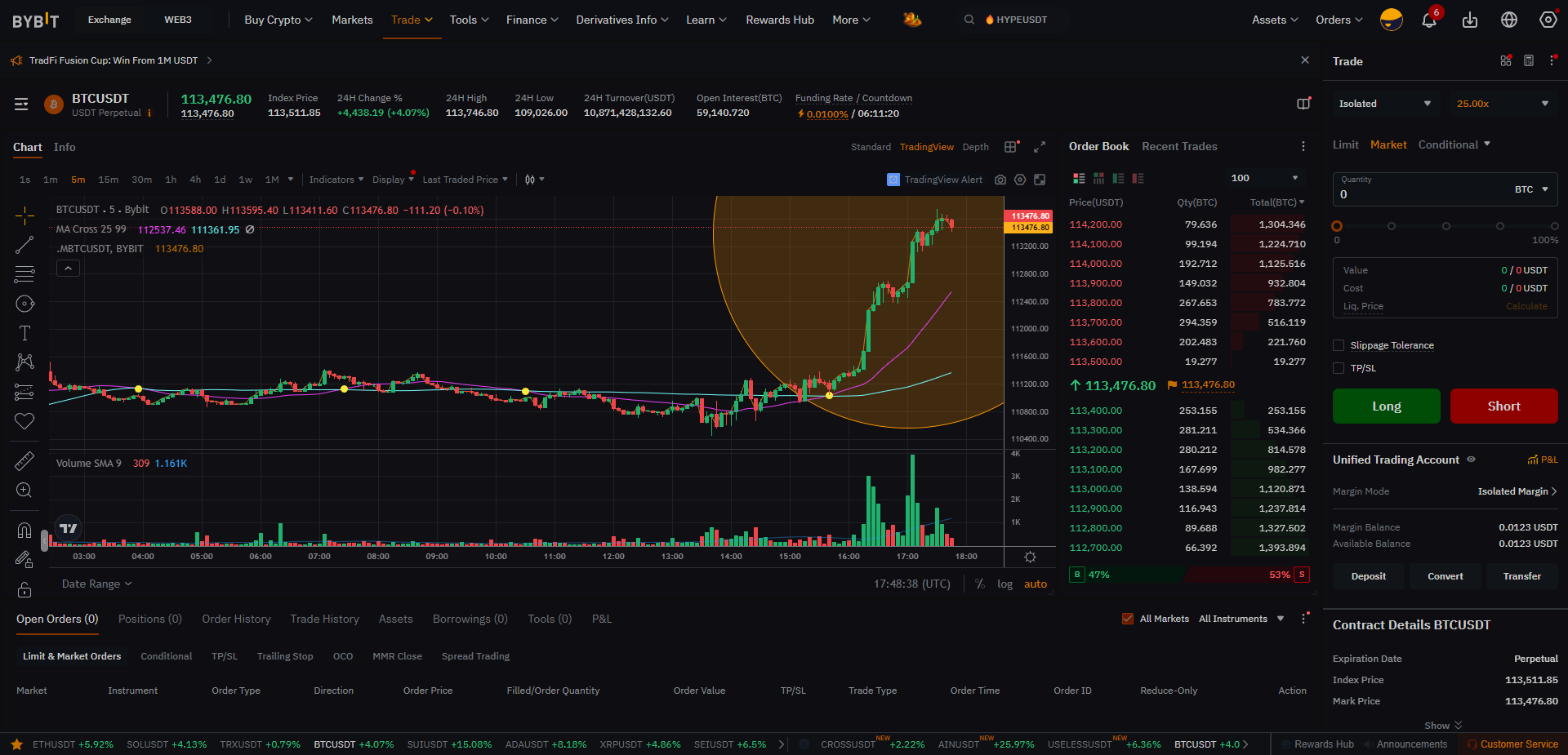Select the trend line drawing tool
The width and height of the screenshot is (1568, 755).
pyautogui.click(x=24, y=245)
